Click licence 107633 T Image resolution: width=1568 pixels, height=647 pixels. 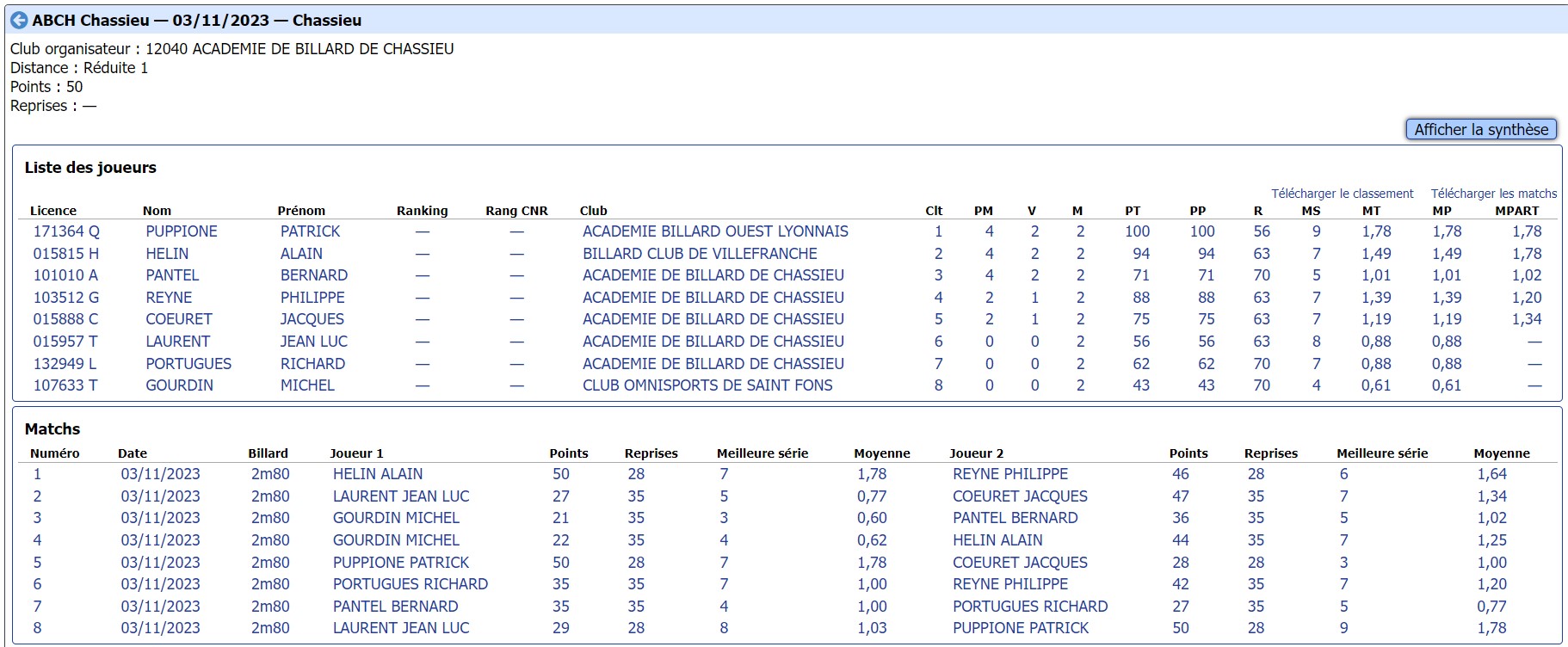(x=65, y=385)
